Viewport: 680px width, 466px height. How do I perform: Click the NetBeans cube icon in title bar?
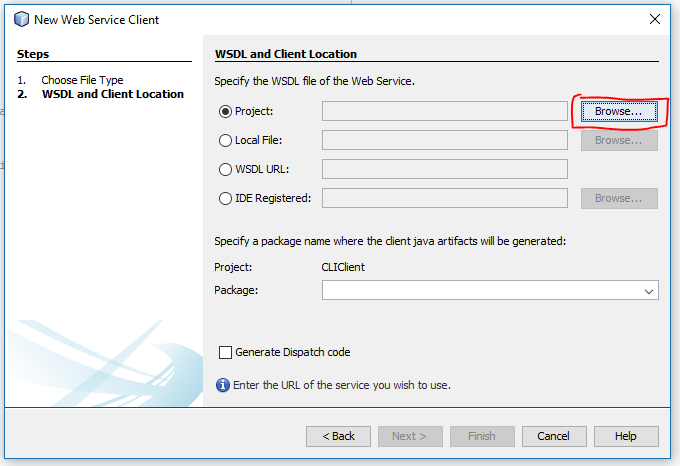click(21, 20)
